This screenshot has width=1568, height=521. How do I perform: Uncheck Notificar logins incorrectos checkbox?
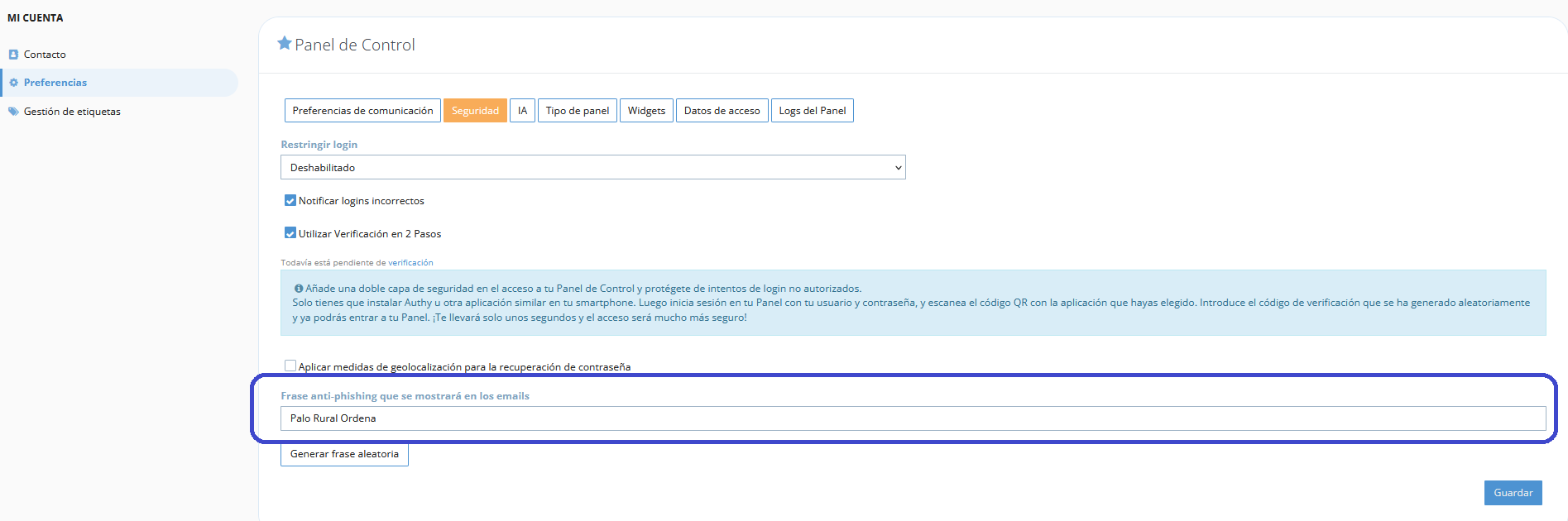point(290,200)
